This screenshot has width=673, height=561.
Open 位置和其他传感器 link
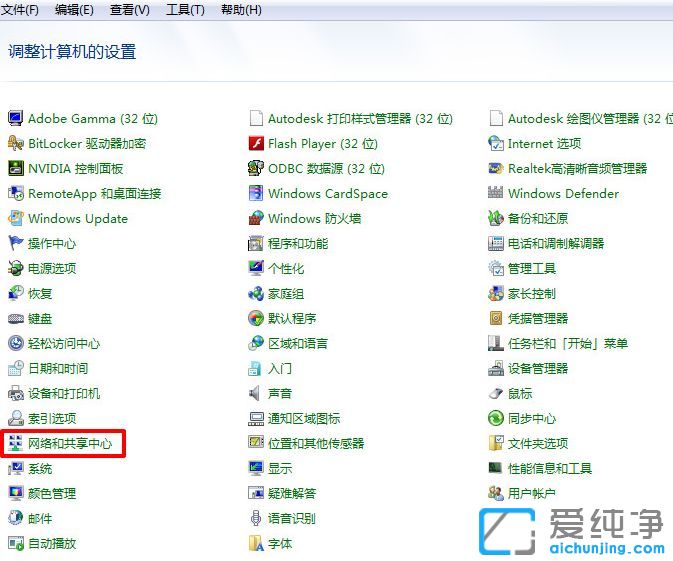[316, 443]
